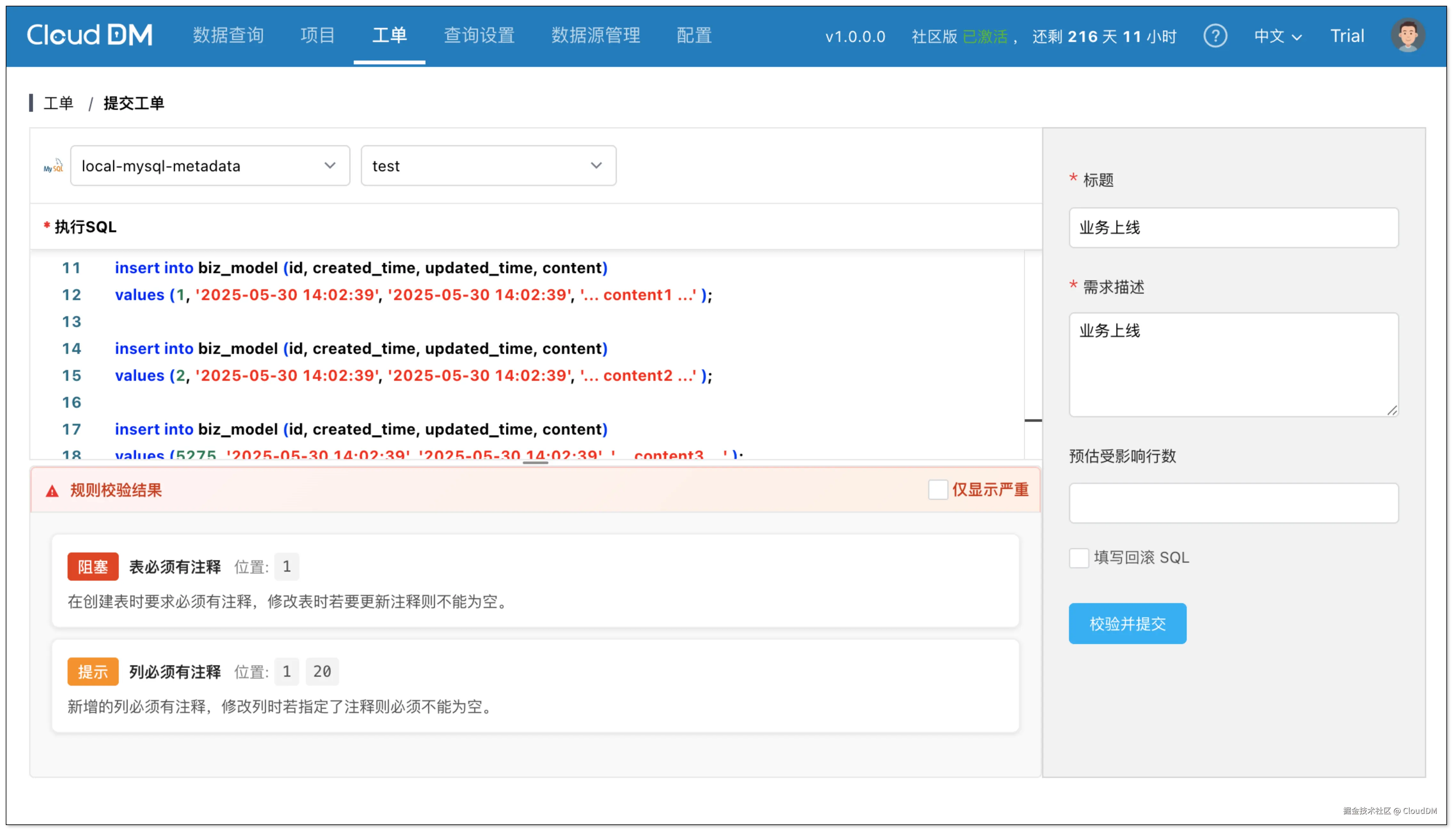1456x834 pixels.
Task: Click the position 20 tag
Action: coord(322,671)
